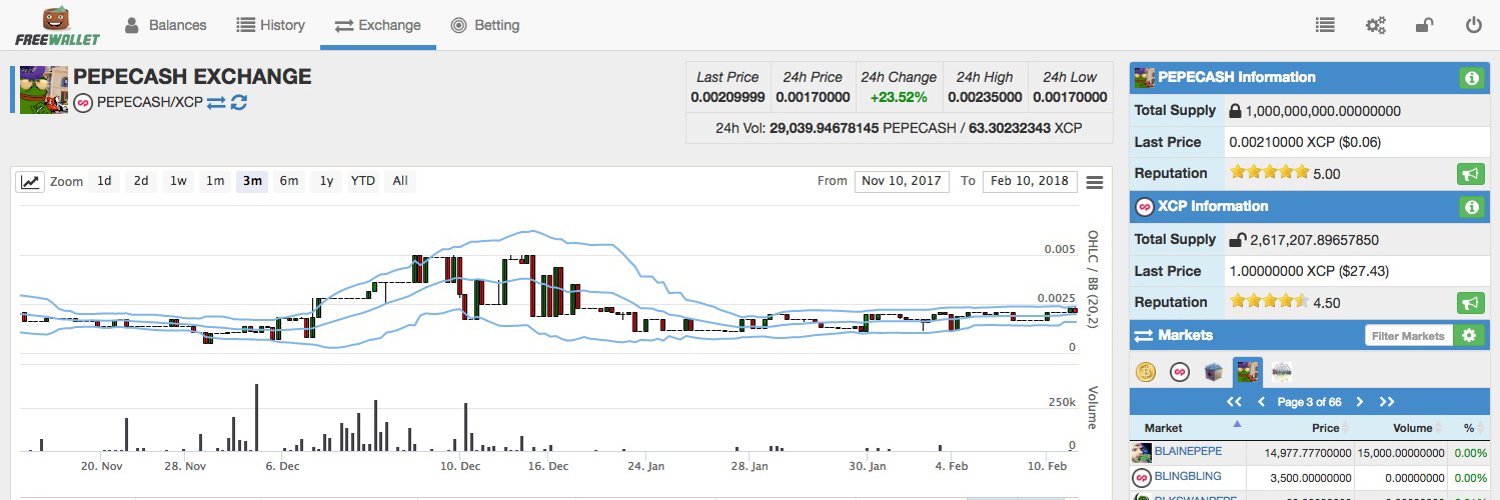Image resolution: width=1500 pixels, height=500 pixels.
Task: Open the address list icon in header
Action: [1326, 25]
